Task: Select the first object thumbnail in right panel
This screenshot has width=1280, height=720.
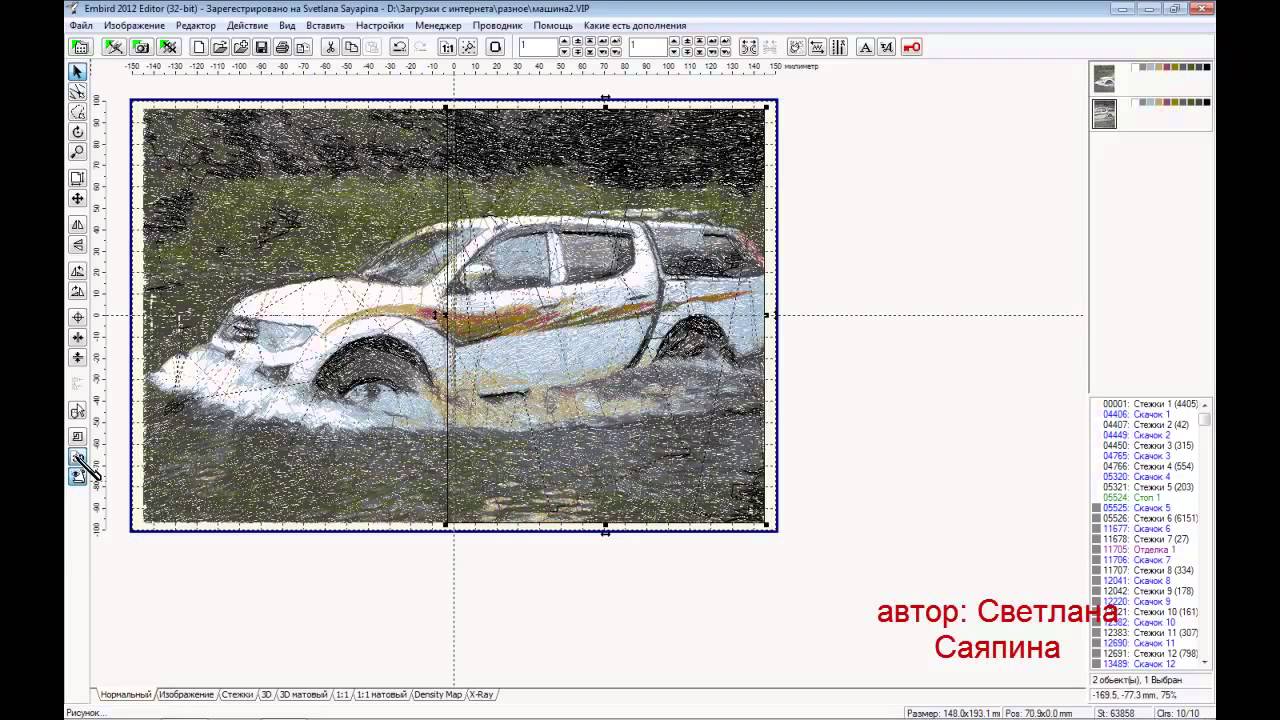Action: pos(1104,78)
